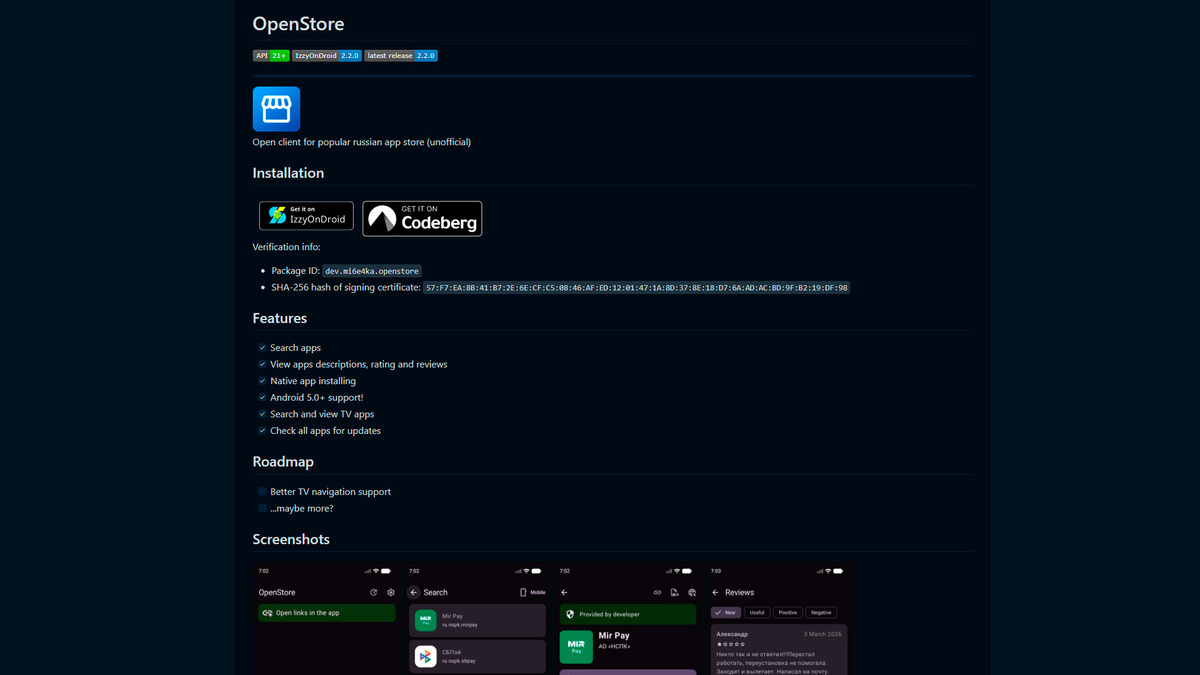
Task: Click the OpenStore blue shop logo icon
Action: (x=276, y=109)
